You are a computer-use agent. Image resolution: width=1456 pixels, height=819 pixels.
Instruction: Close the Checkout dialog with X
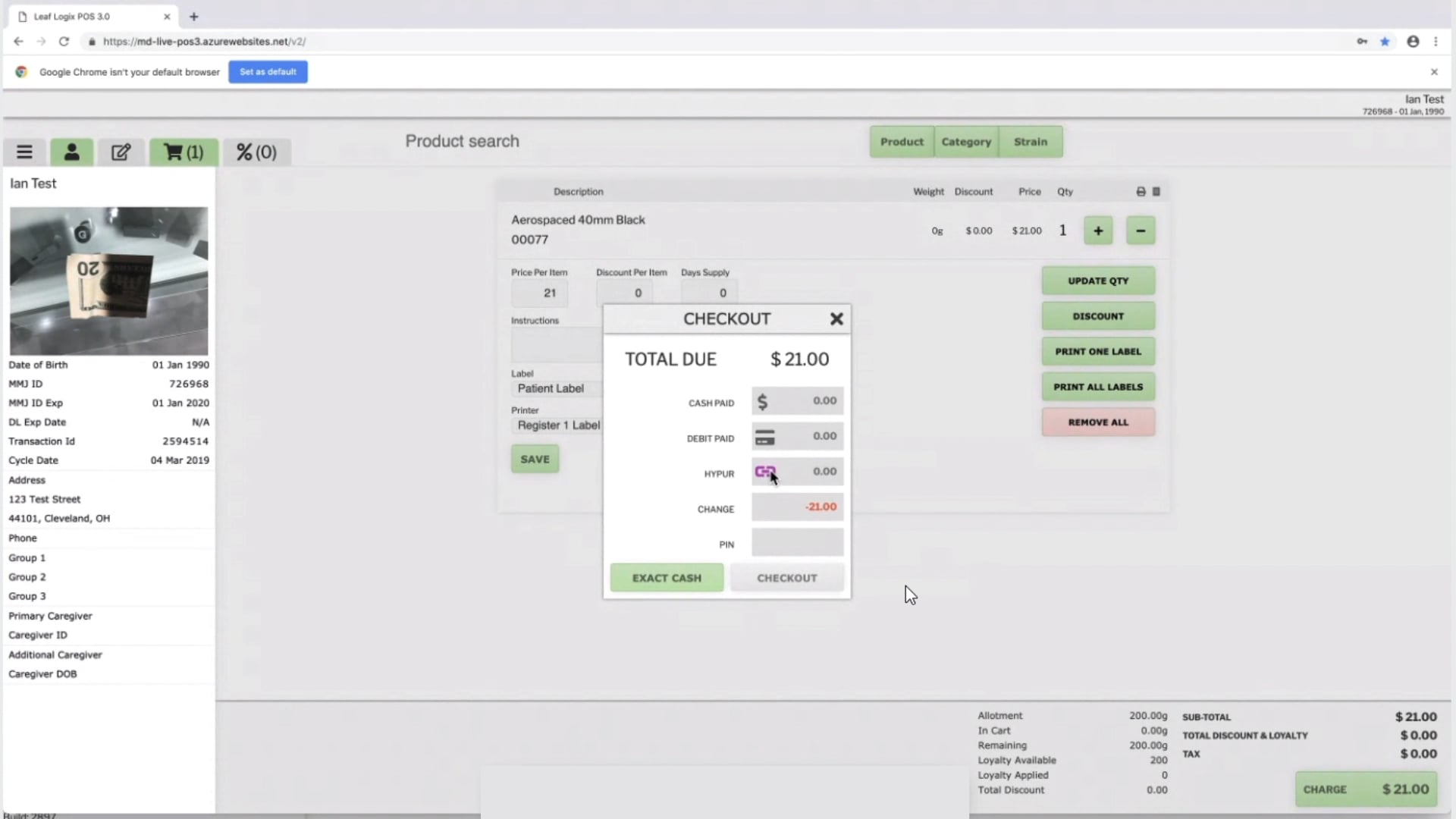click(836, 319)
